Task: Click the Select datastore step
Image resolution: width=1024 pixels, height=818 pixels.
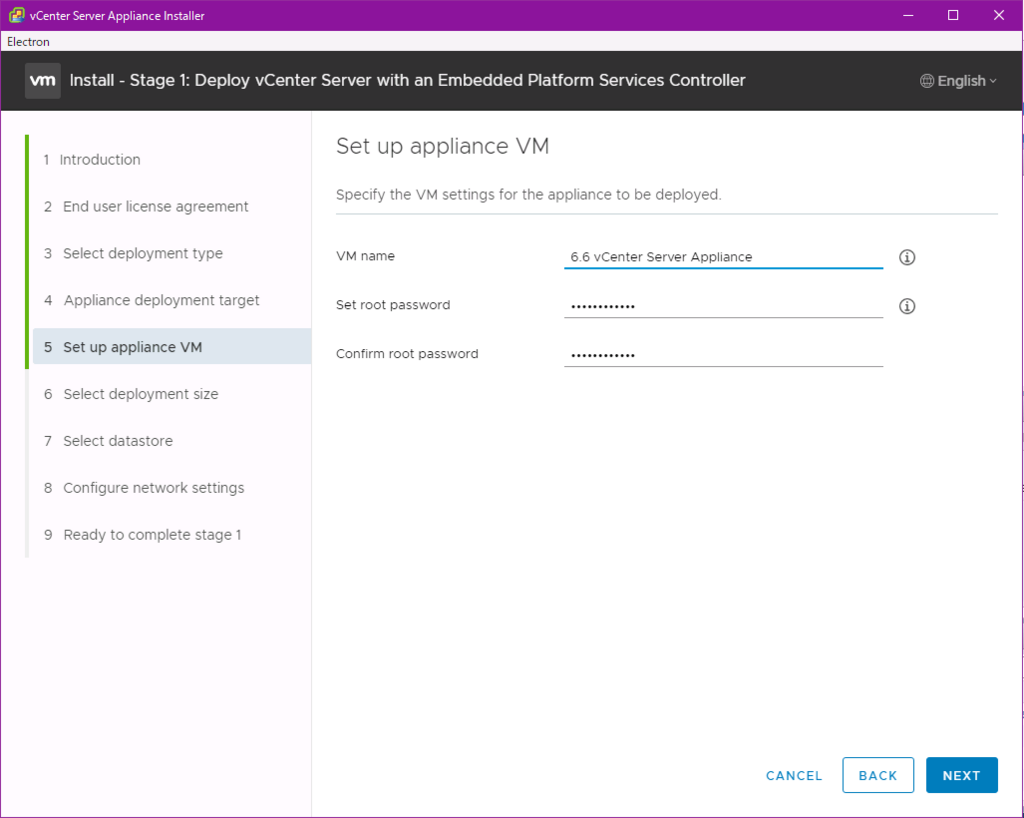Action: [108, 441]
